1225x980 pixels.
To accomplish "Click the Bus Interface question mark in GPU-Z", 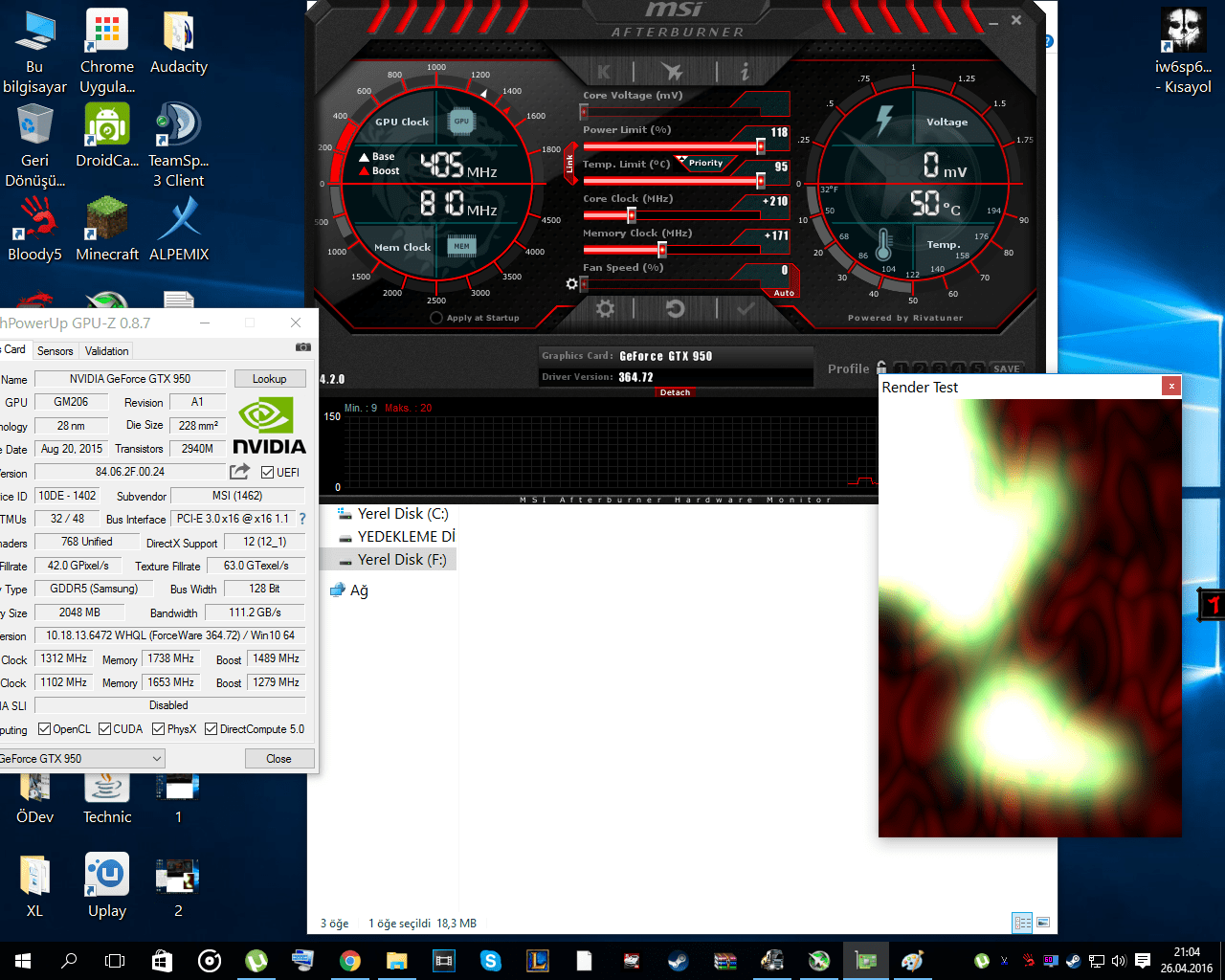I will (302, 519).
